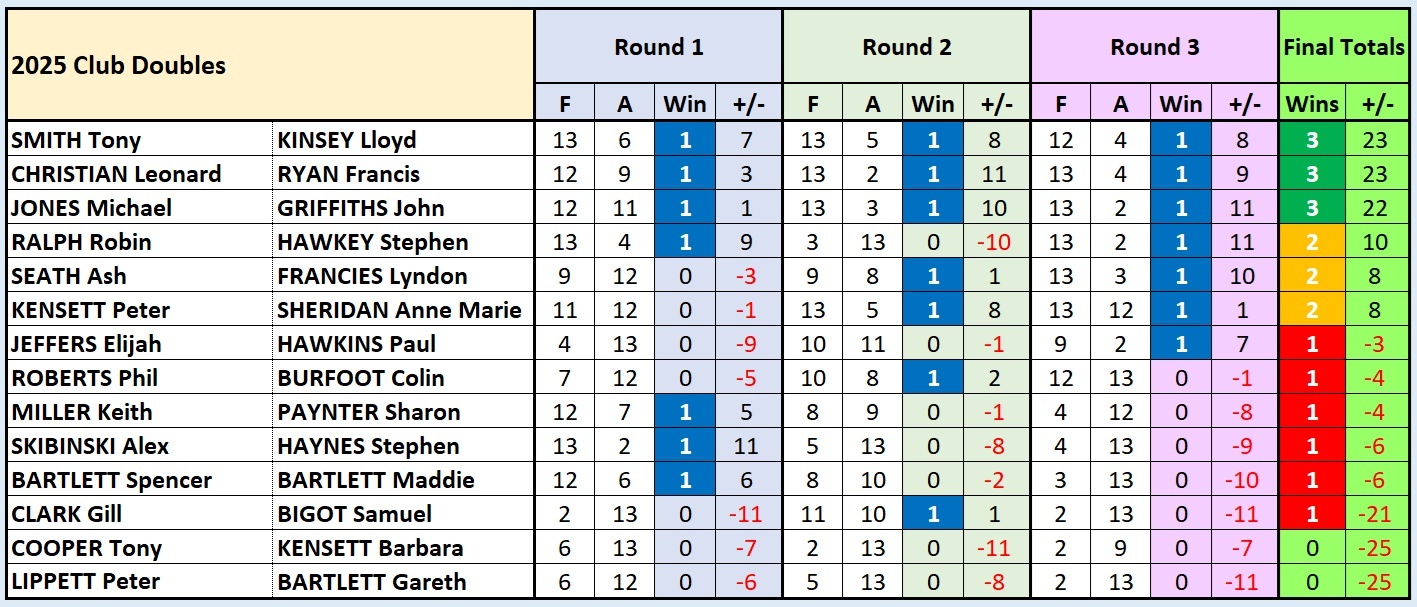
Task: Click the SHERIDAN Anne Marie cell
Action: click(x=399, y=310)
